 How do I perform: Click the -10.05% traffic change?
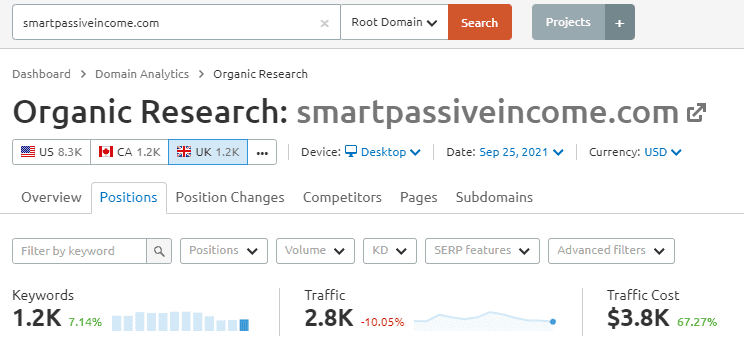[x=382, y=323]
